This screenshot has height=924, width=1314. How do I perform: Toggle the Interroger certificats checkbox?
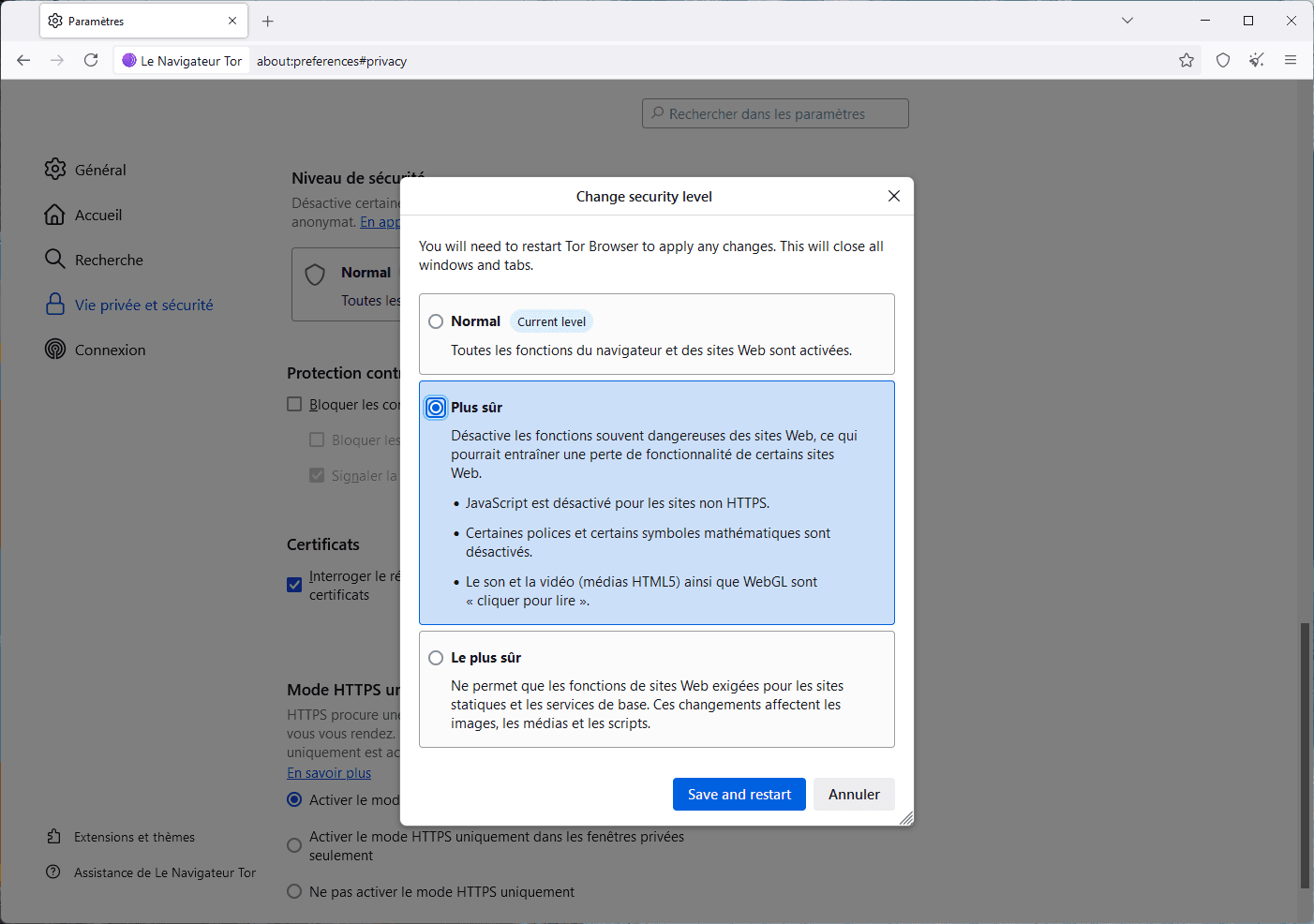(x=294, y=585)
